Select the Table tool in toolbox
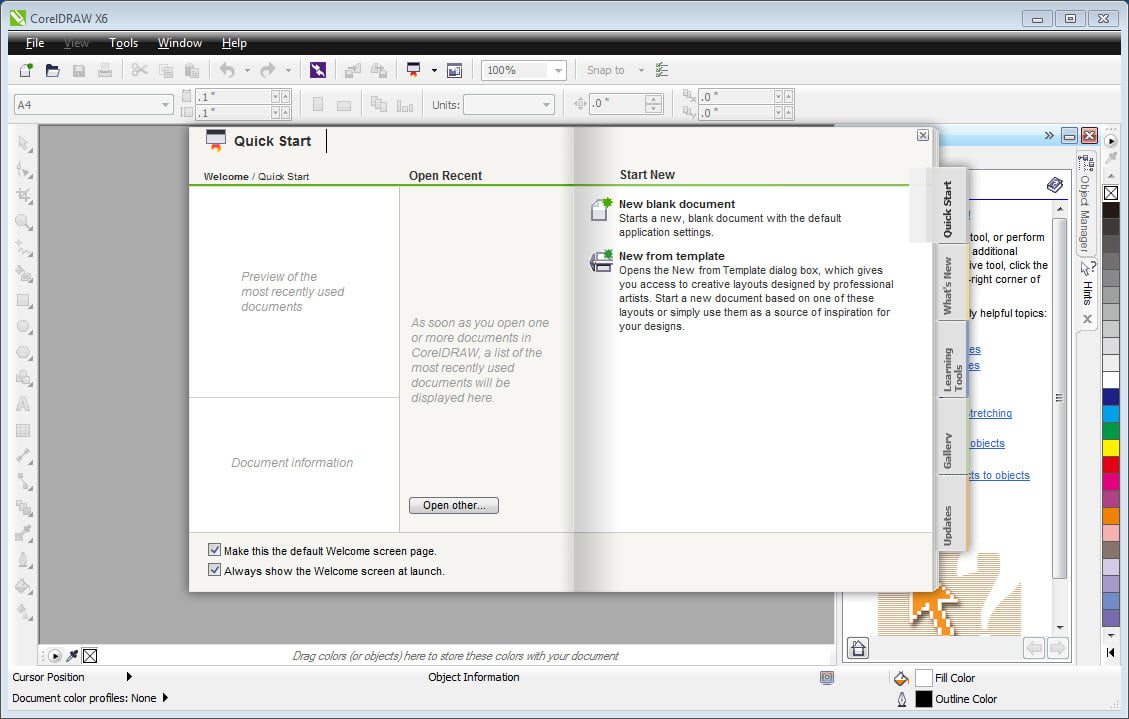Image resolution: width=1129 pixels, height=719 pixels. click(x=24, y=430)
